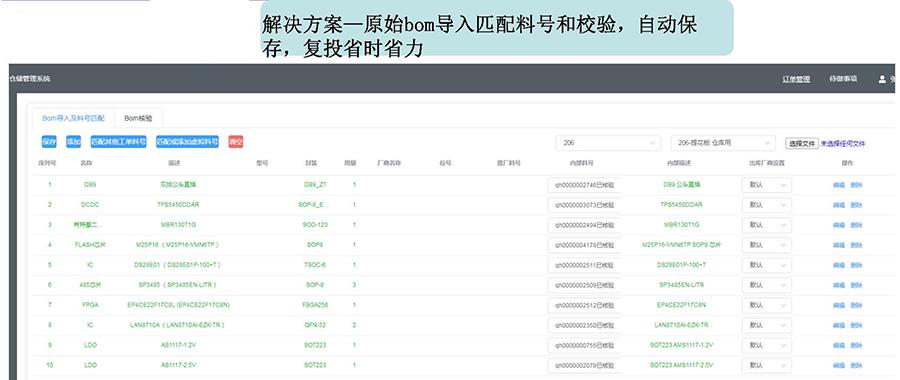Click the 编辑 link in row 1
This screenshot has height=380, width=900.
pos(839,185)
